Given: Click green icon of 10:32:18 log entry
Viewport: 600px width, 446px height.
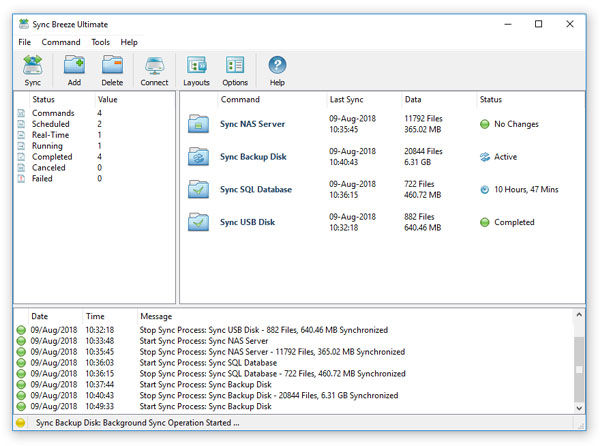Looking at the screenshot, I should [x=21, y=330].
